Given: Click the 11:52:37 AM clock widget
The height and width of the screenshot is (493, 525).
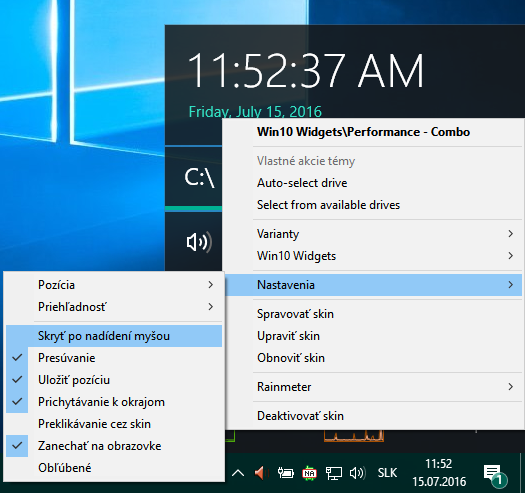Looking at the screenshot, I should pyautogui.click(x=305, y=71).
